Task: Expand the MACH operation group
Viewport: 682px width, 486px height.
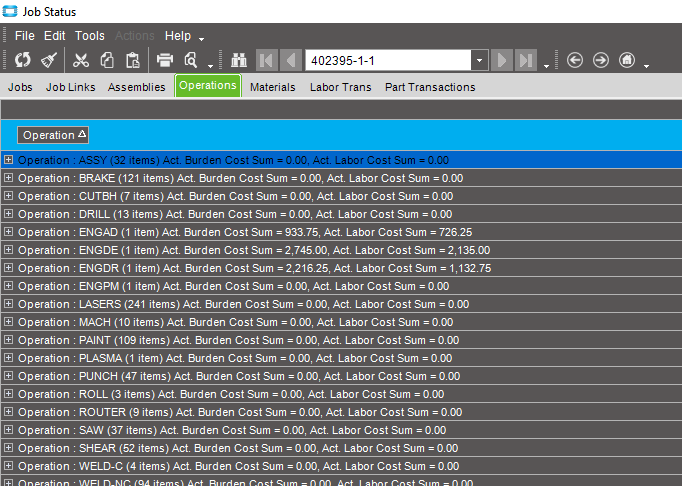Action: (x=8, y=322)
